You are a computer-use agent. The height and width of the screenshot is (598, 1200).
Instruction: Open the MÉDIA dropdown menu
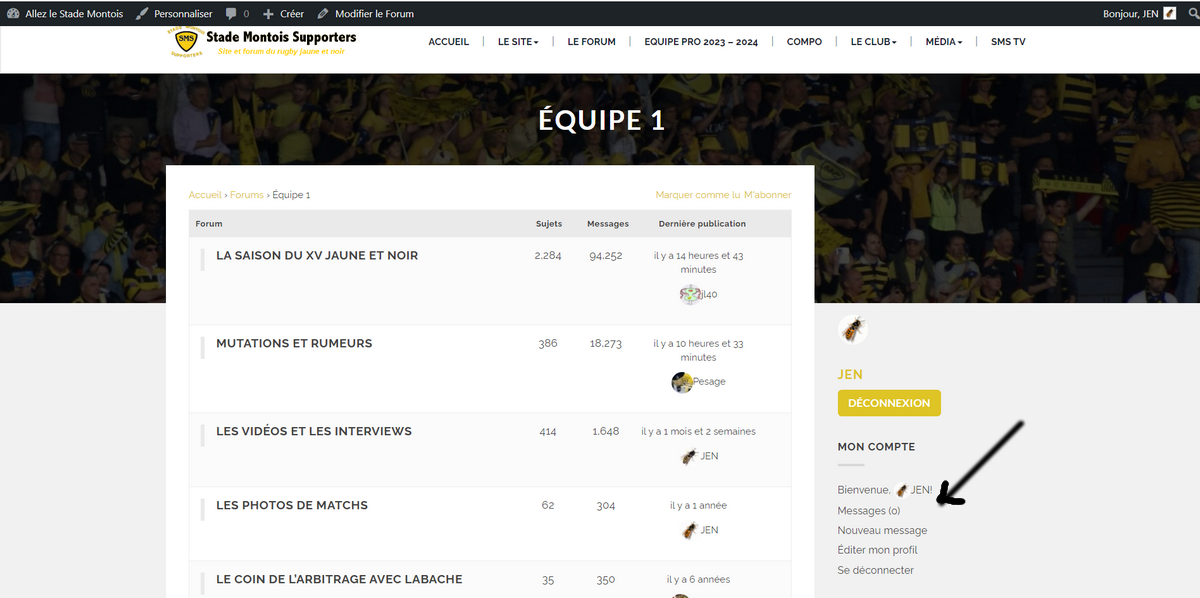(x=943, y=42)
